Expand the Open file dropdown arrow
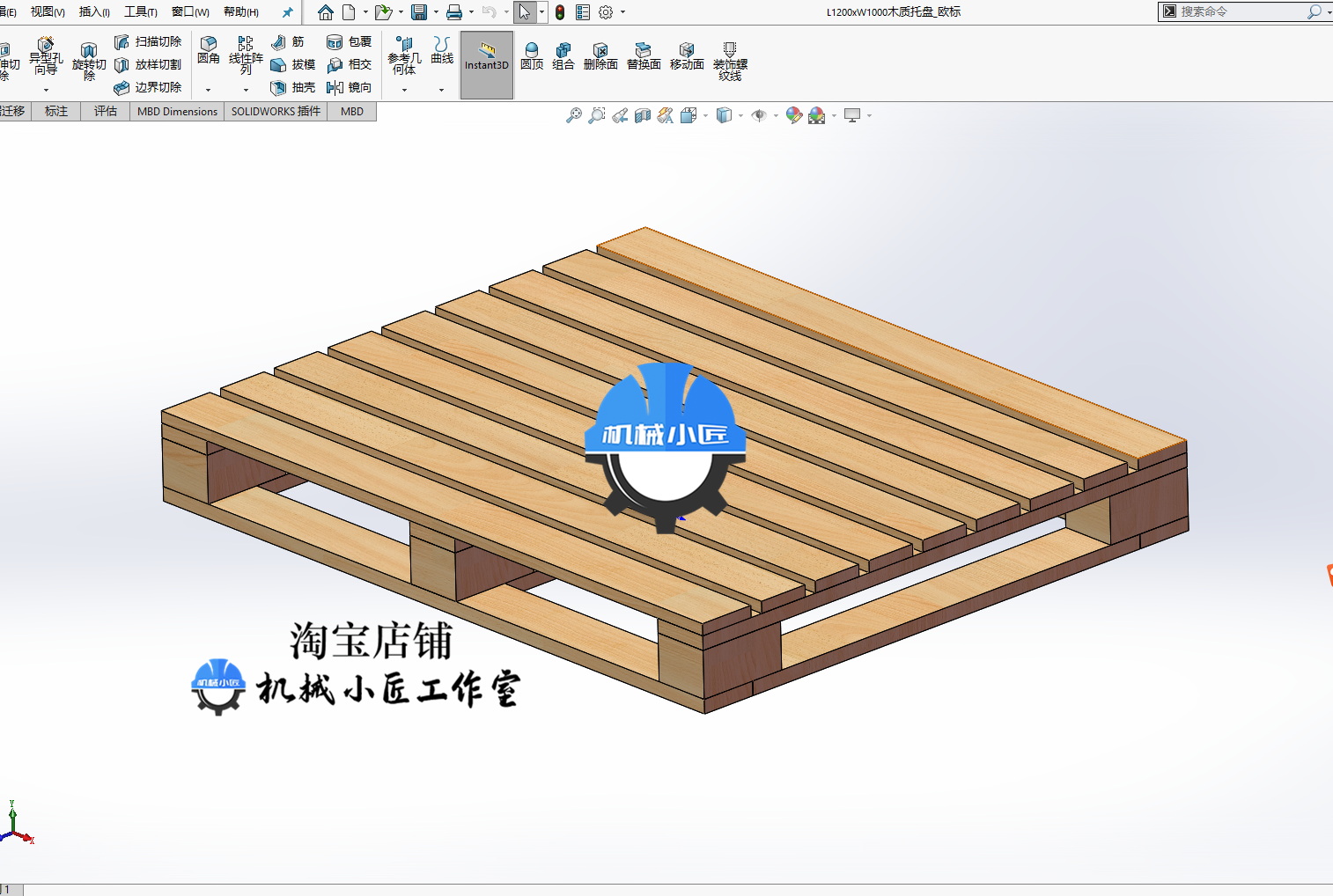This screenshot has width=1333, height=896. click(401, 12)
